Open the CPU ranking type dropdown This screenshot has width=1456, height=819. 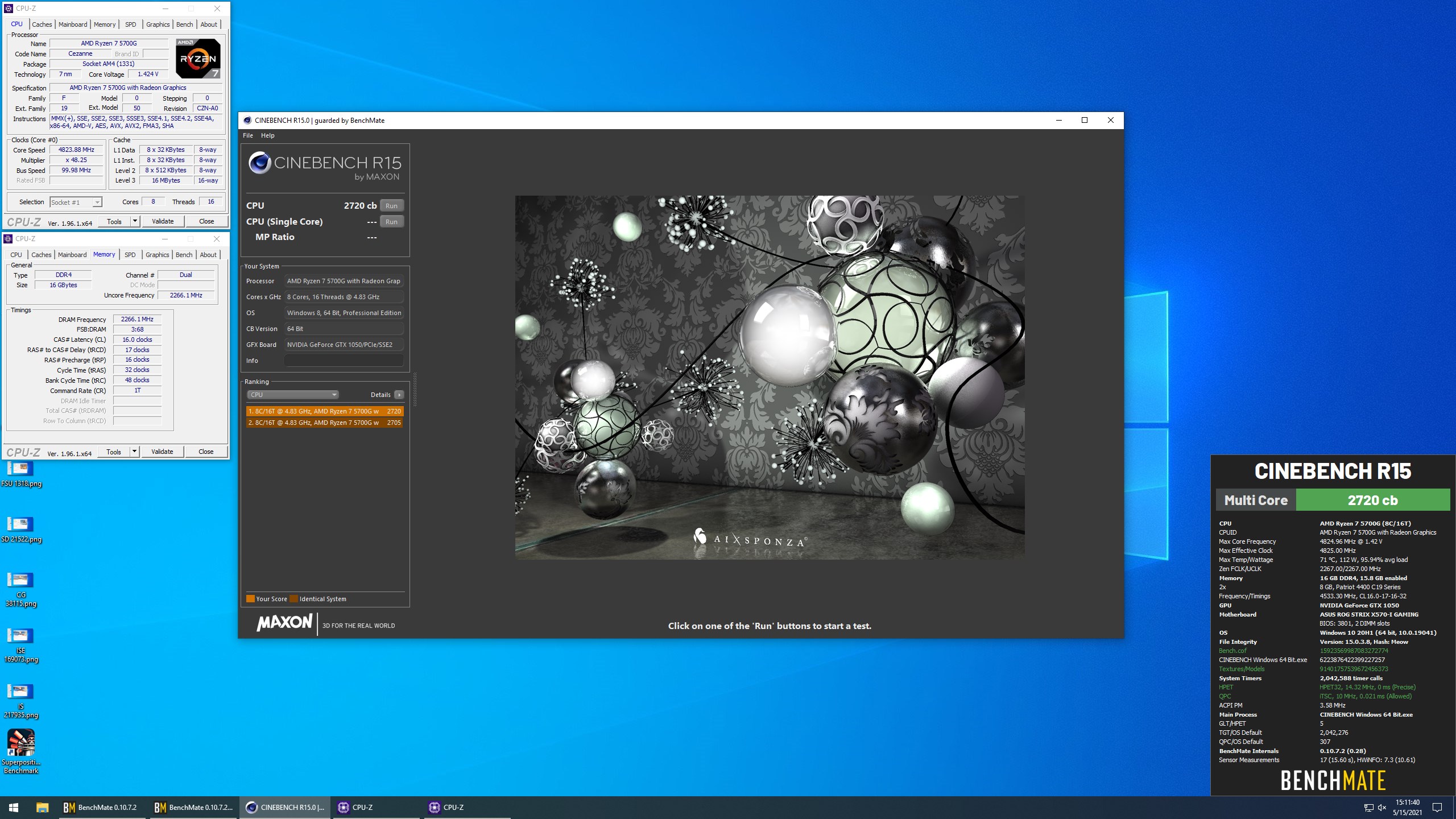pyautogui.click(x=293, y=395)
